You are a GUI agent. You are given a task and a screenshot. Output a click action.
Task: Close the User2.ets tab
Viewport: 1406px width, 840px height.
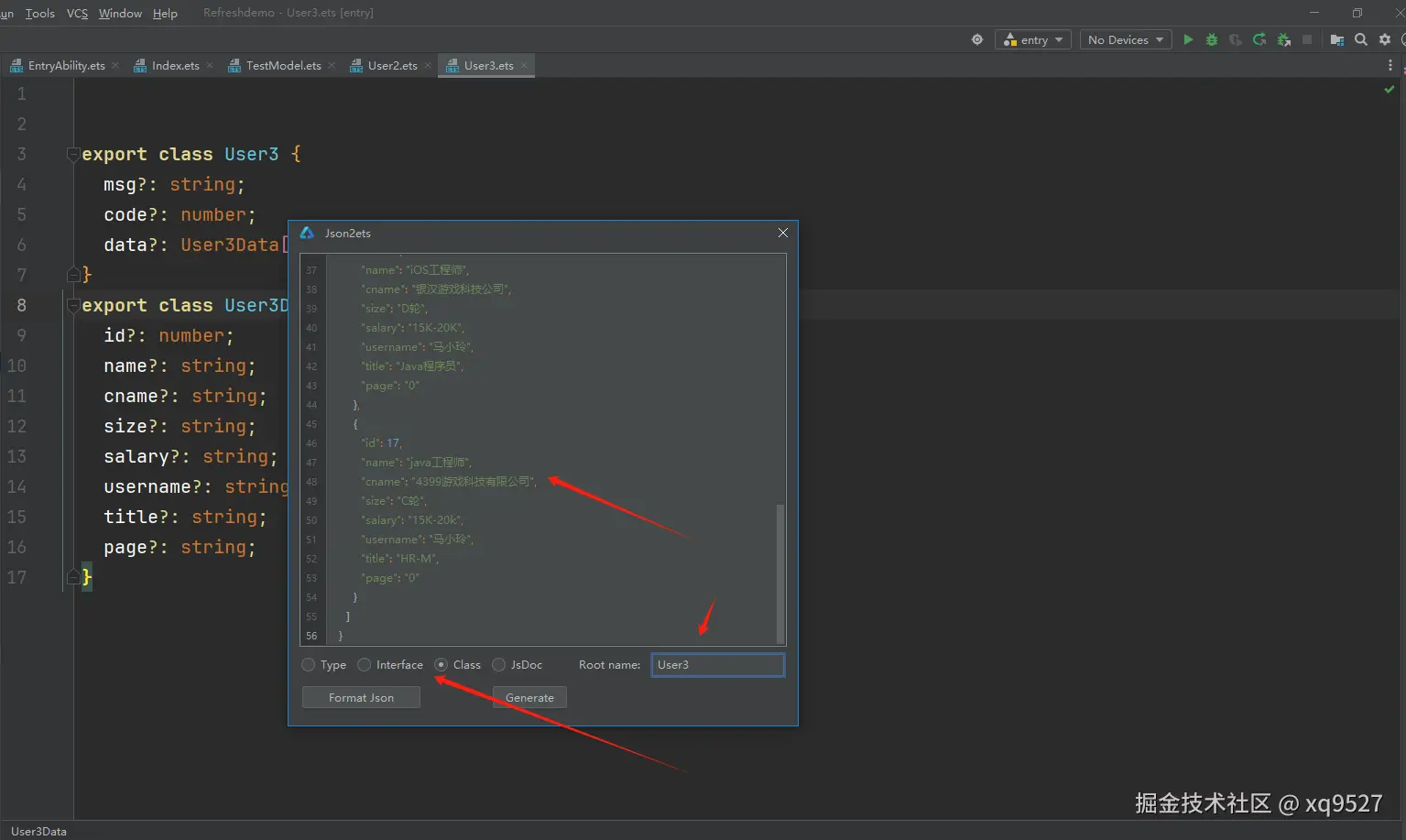[x=428, y=65]
